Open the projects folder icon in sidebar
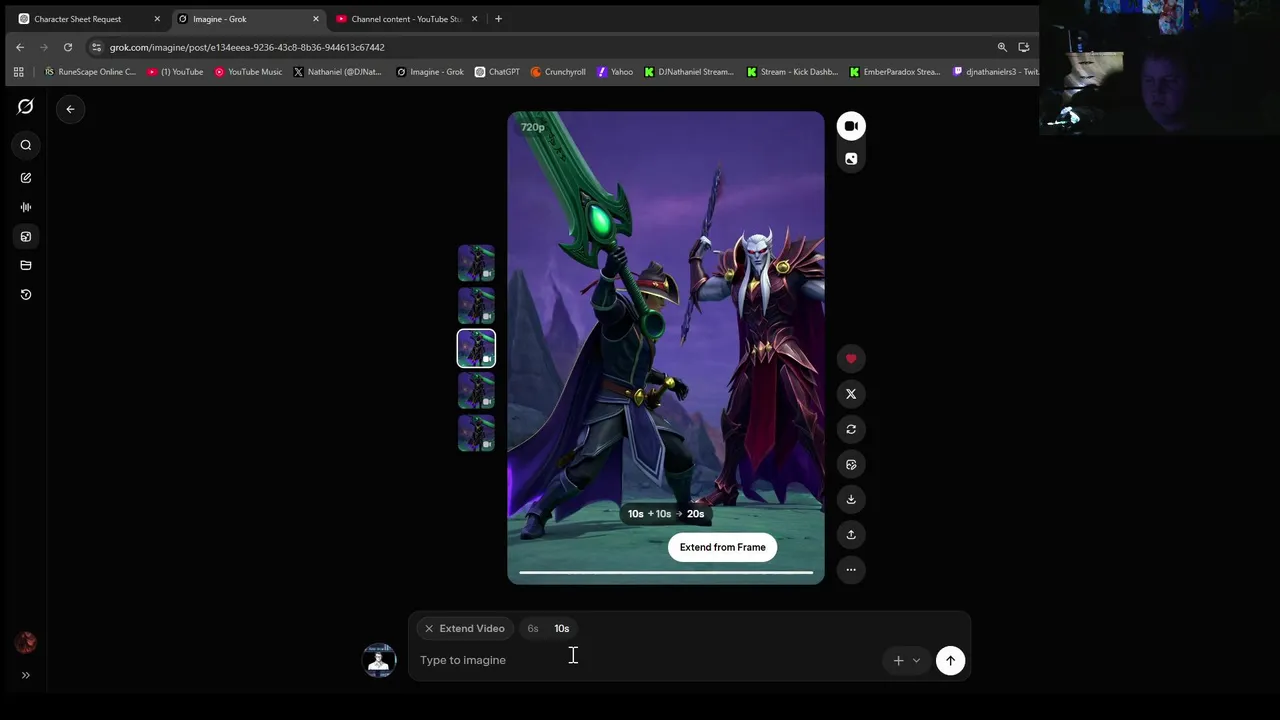Image resolution: width=1280 pixels, height=720 pixels. click(x=26, y=265)
